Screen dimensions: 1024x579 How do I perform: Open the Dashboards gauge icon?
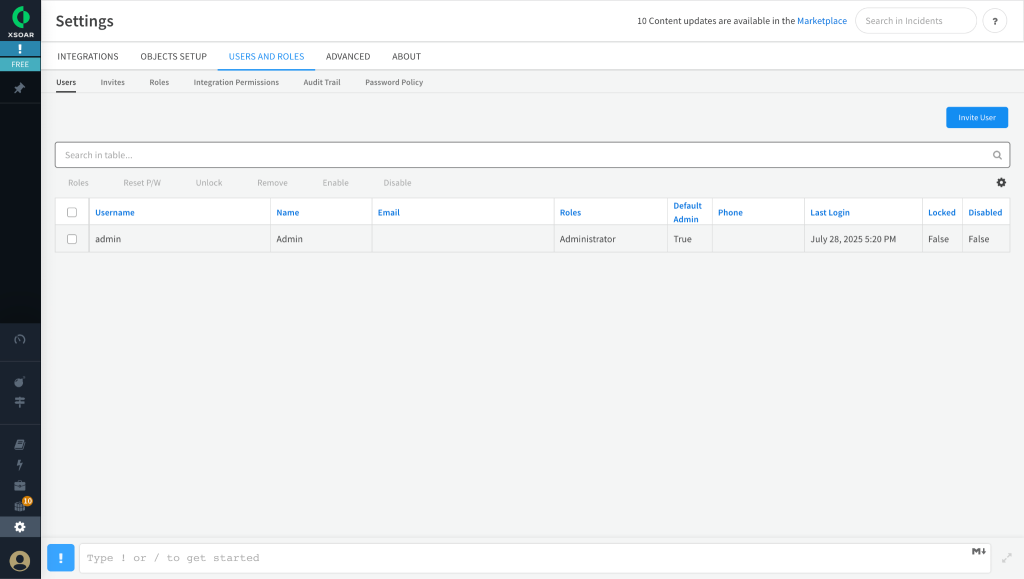[x=20, y=340]
